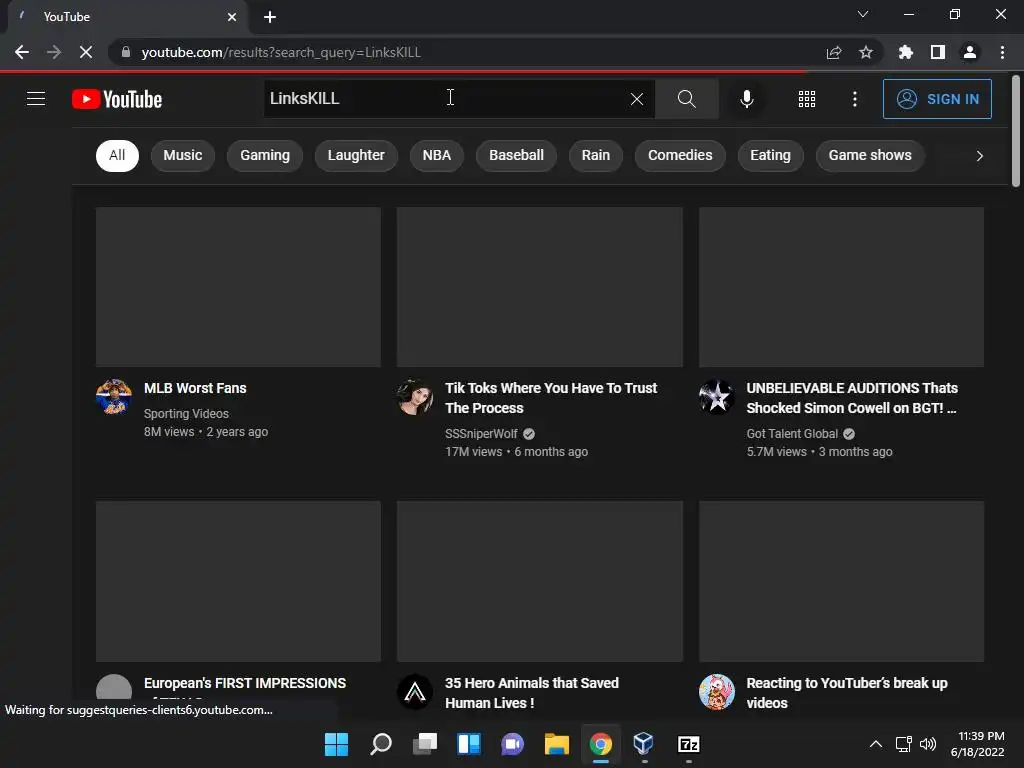Open Tik Toks Trust The Process thumbnail
Image resolution: width=1024 pixels, height=768 pixels.
tap(539, 287)
